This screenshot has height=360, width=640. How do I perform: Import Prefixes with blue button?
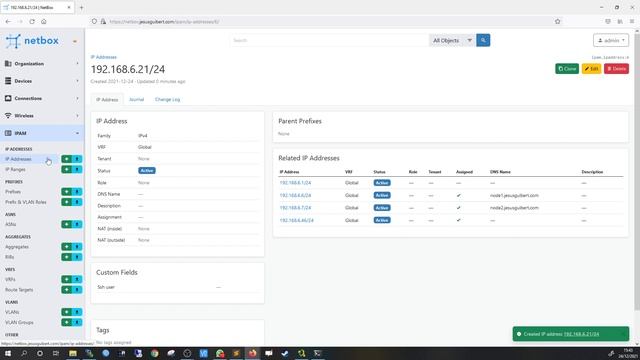(x=77, y=192)
